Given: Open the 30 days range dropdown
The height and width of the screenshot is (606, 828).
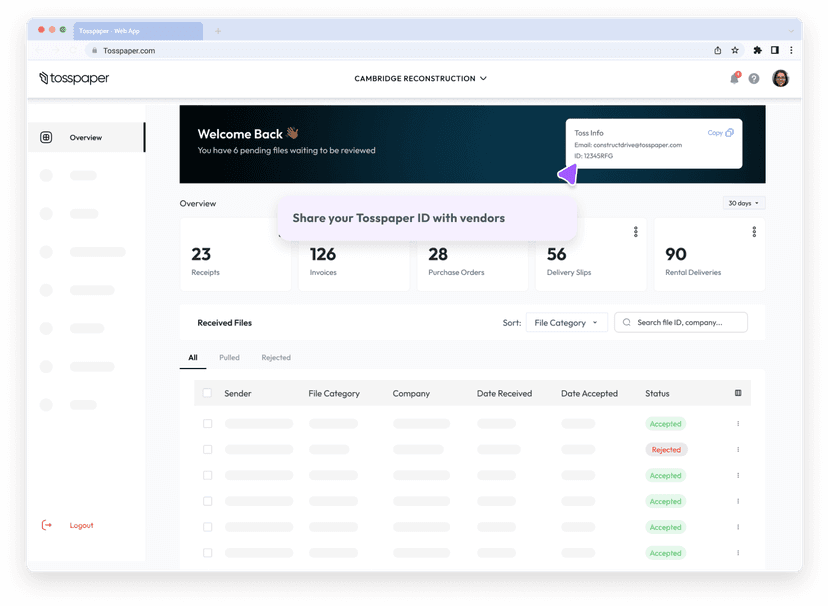Looking at the screenshot, I should [x=743, y=203].
